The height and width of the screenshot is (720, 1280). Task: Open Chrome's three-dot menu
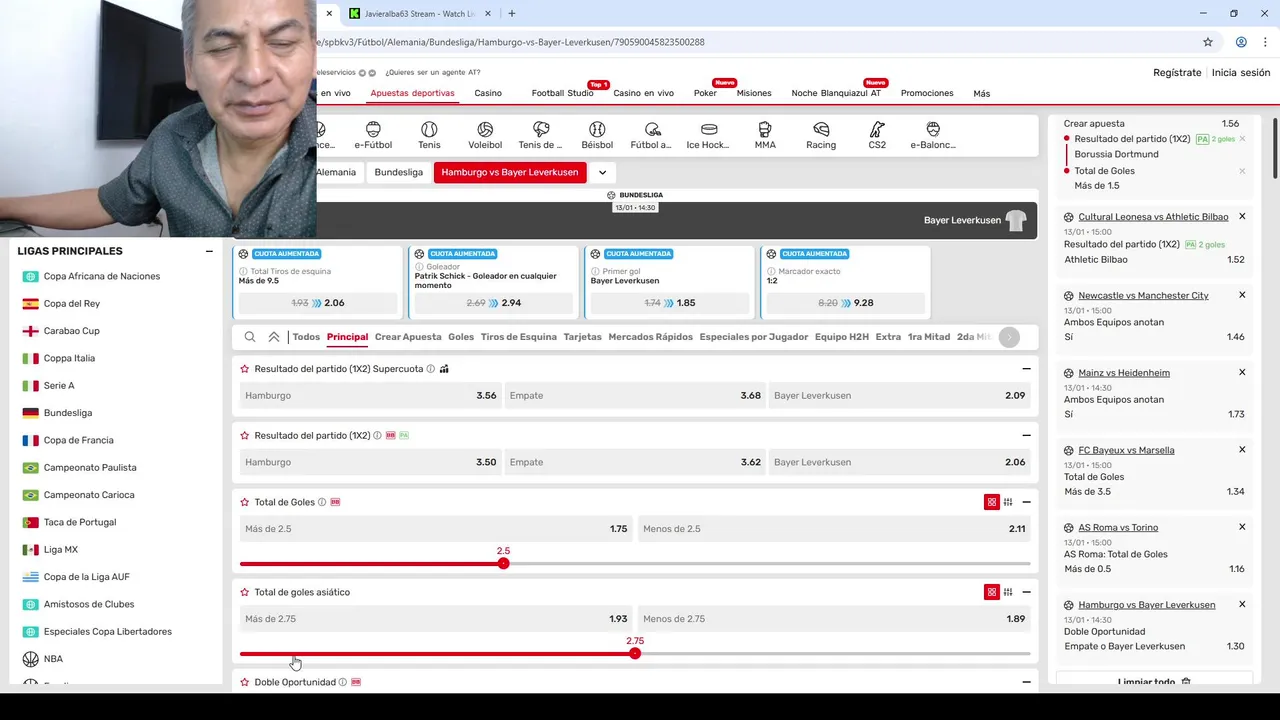(1266, 42)
